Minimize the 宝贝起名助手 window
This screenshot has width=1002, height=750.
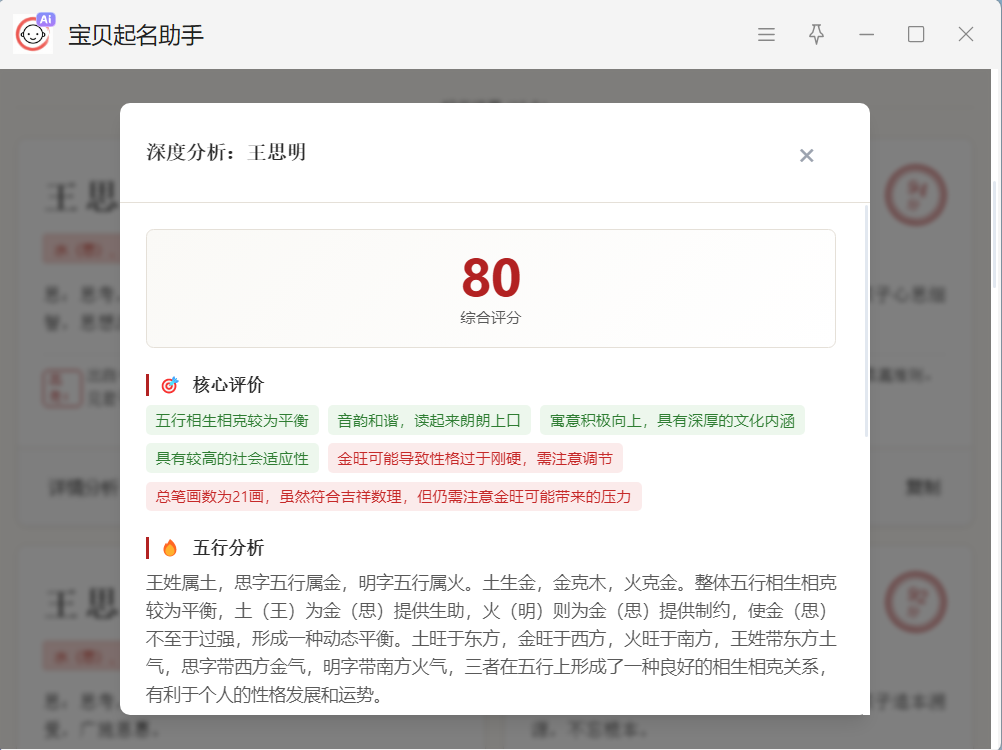[866, 35]
